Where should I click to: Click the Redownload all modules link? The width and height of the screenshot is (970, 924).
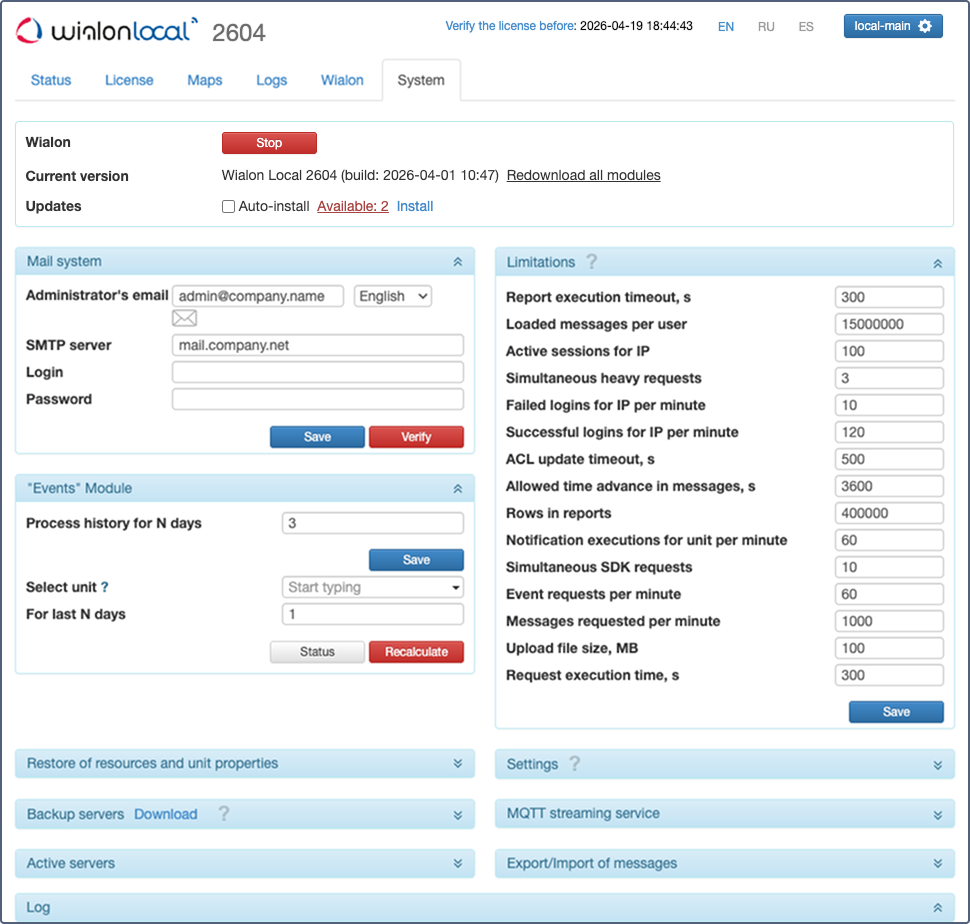coord(583,175)
